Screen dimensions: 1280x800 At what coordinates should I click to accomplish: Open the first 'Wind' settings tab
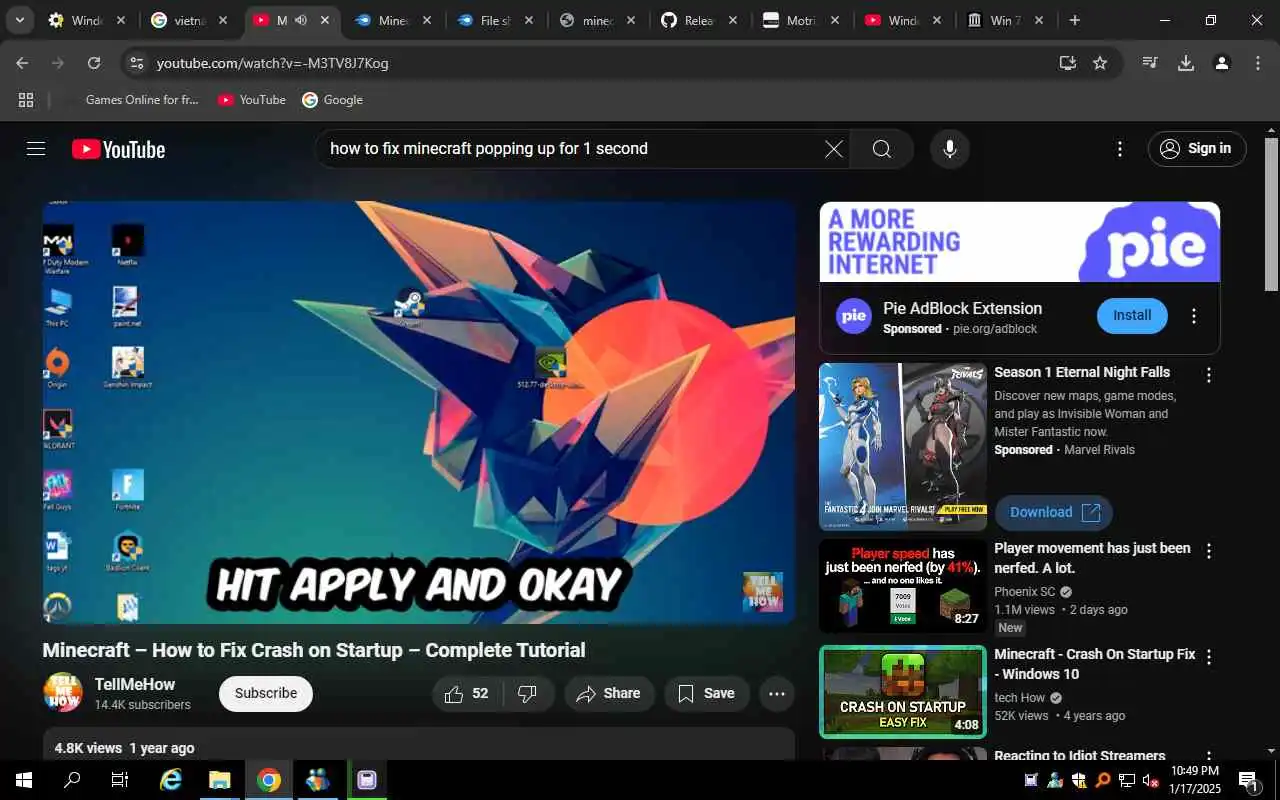pyautogui.click(x=86, y=20)
